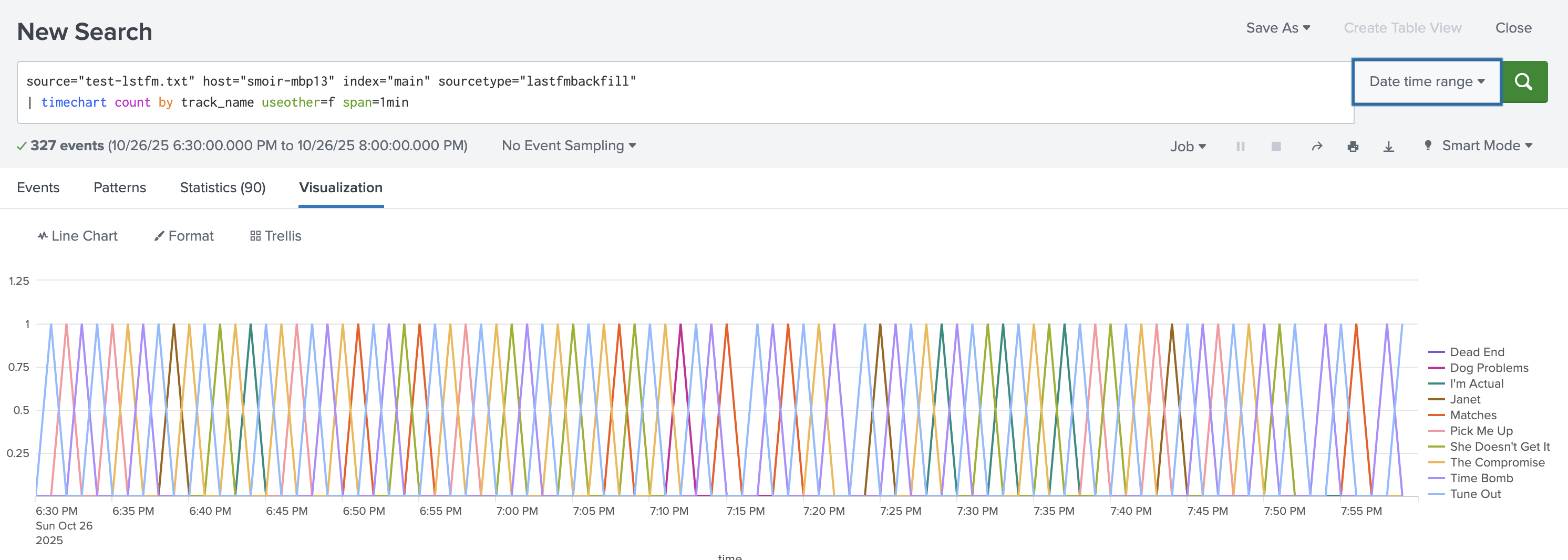Open the Format chart options

point(184,236)
